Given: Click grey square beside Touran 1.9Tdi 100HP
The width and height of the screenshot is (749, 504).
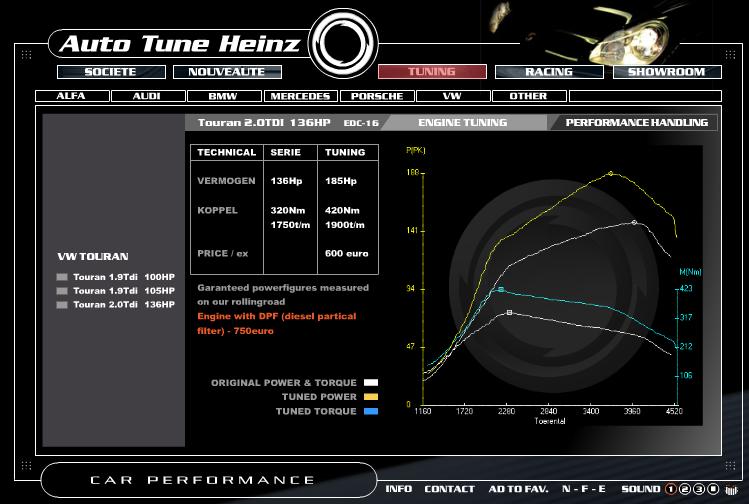Looking at the screenshot, I should (x=62, y=277).
